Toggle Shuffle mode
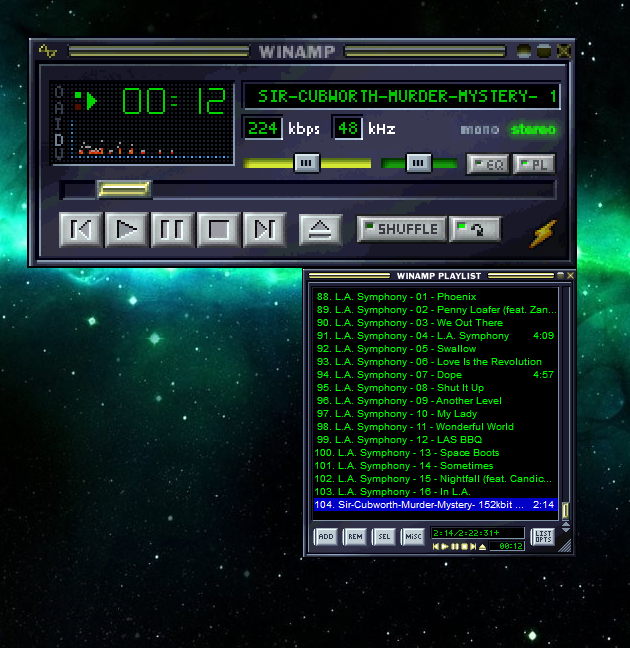The width and height of the screenshot is (630, 648). tap(402, 229)
